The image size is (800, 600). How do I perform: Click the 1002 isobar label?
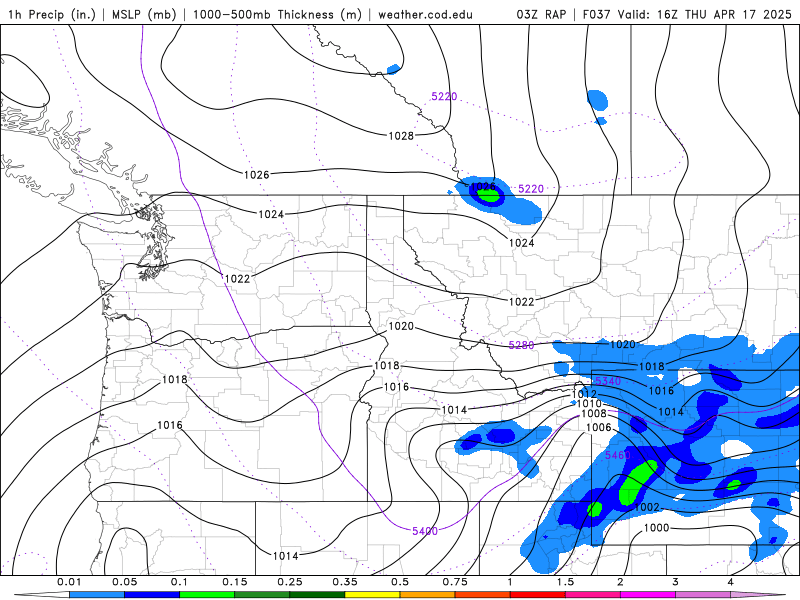647,507
